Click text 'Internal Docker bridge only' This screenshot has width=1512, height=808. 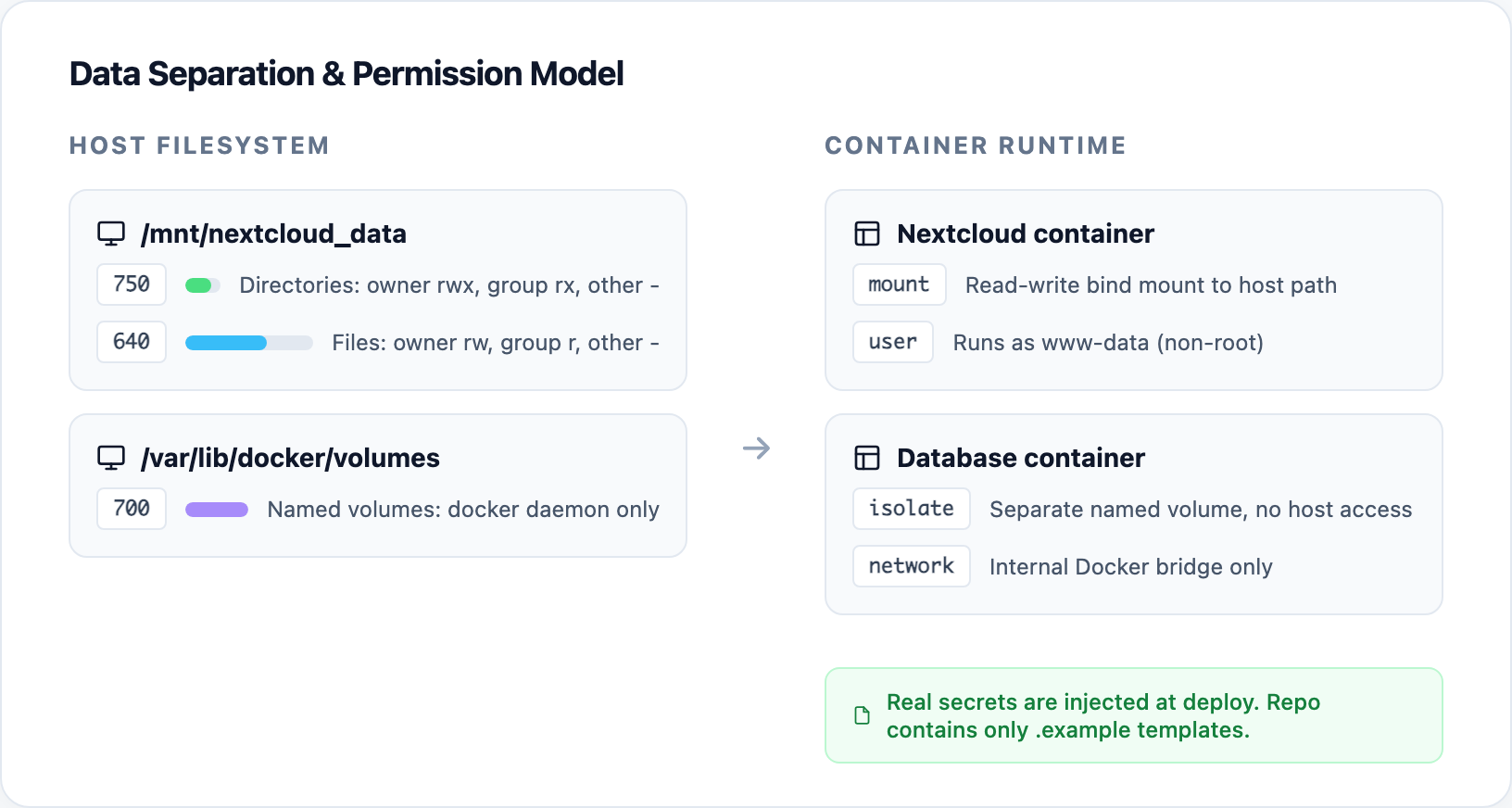[x=1131, y=567]
